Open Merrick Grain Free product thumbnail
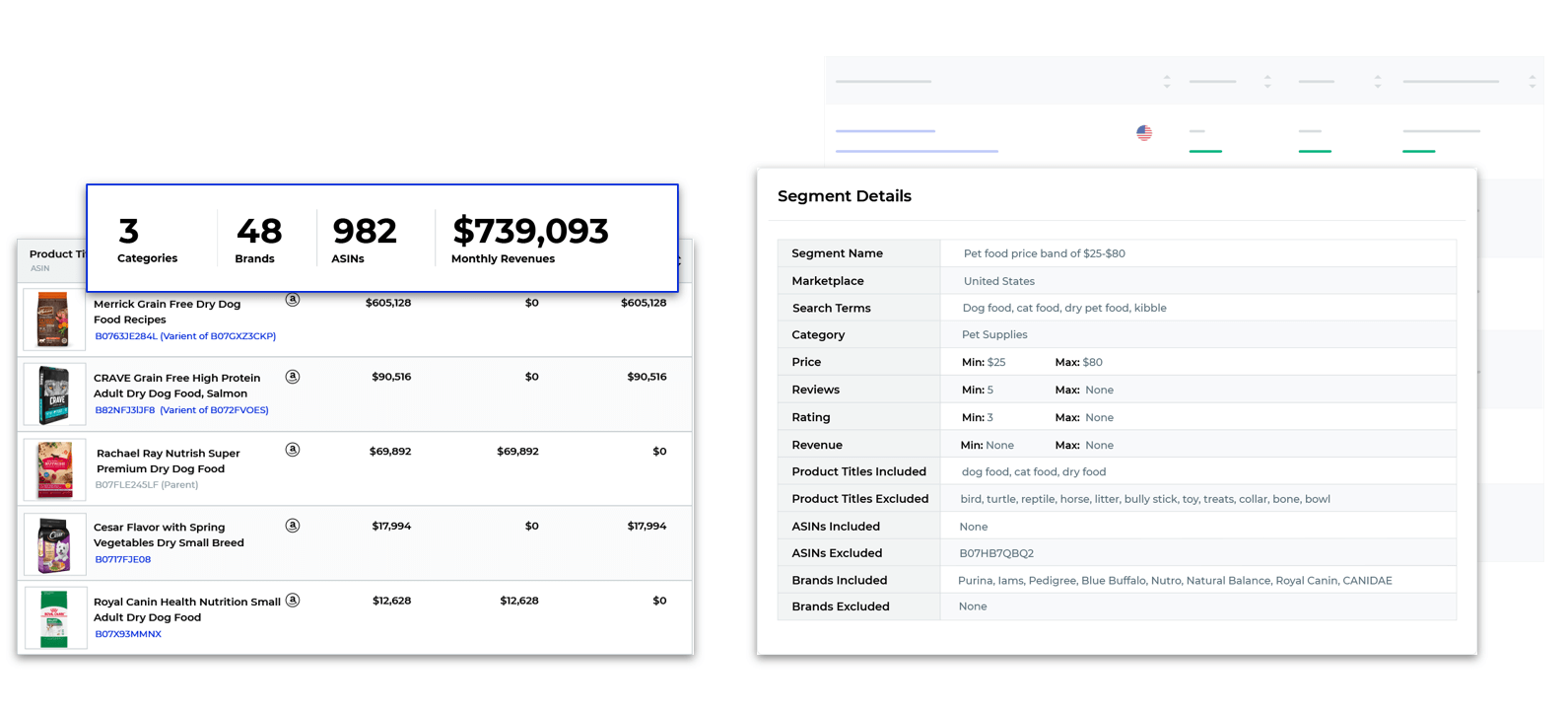1568x712 pixels. (x=54, y=320)
